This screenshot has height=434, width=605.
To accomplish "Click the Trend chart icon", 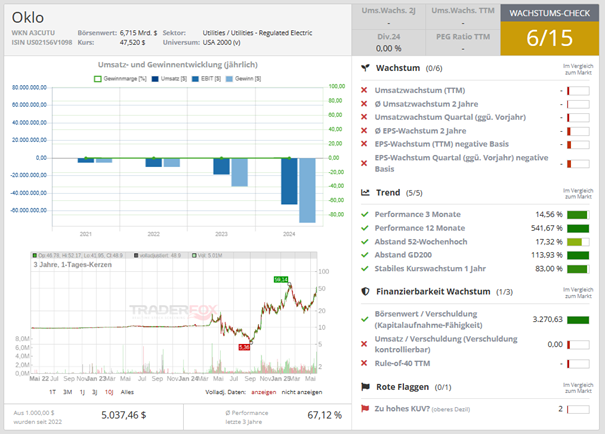I will pyautogui.click(x=365, y=193).
